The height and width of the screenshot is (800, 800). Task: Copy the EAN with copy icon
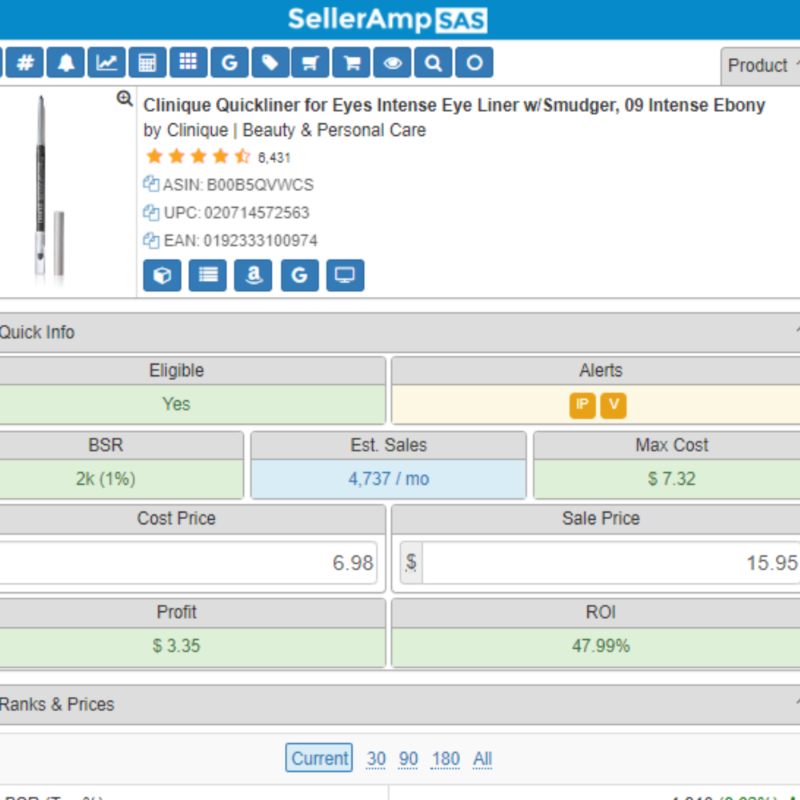click(x=151, y=240)
